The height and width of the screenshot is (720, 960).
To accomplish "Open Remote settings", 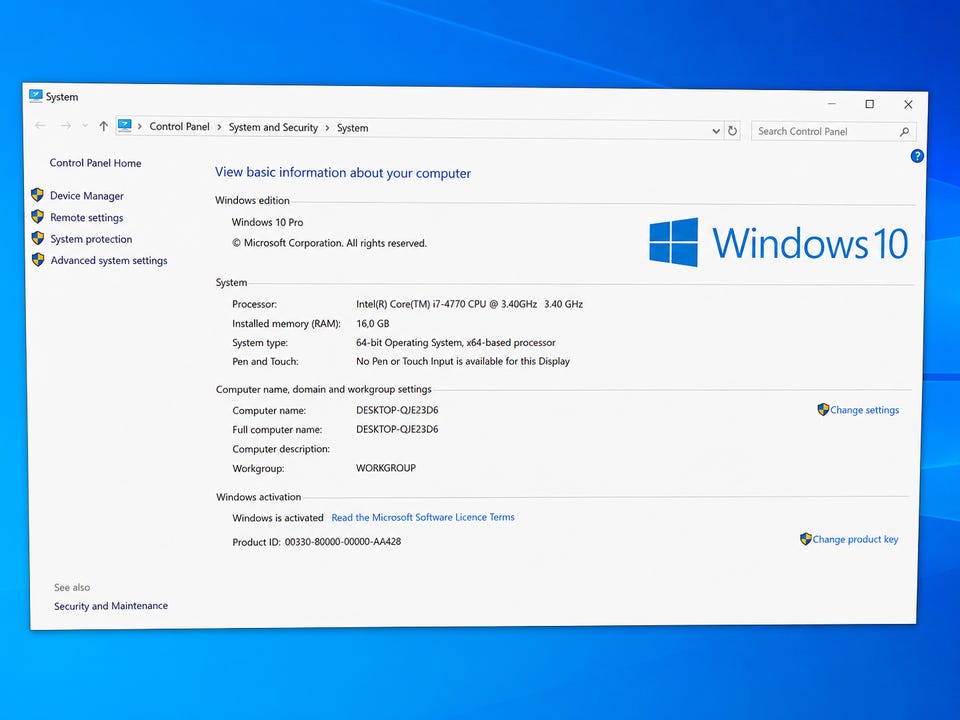I will click(x=86, y=217).
